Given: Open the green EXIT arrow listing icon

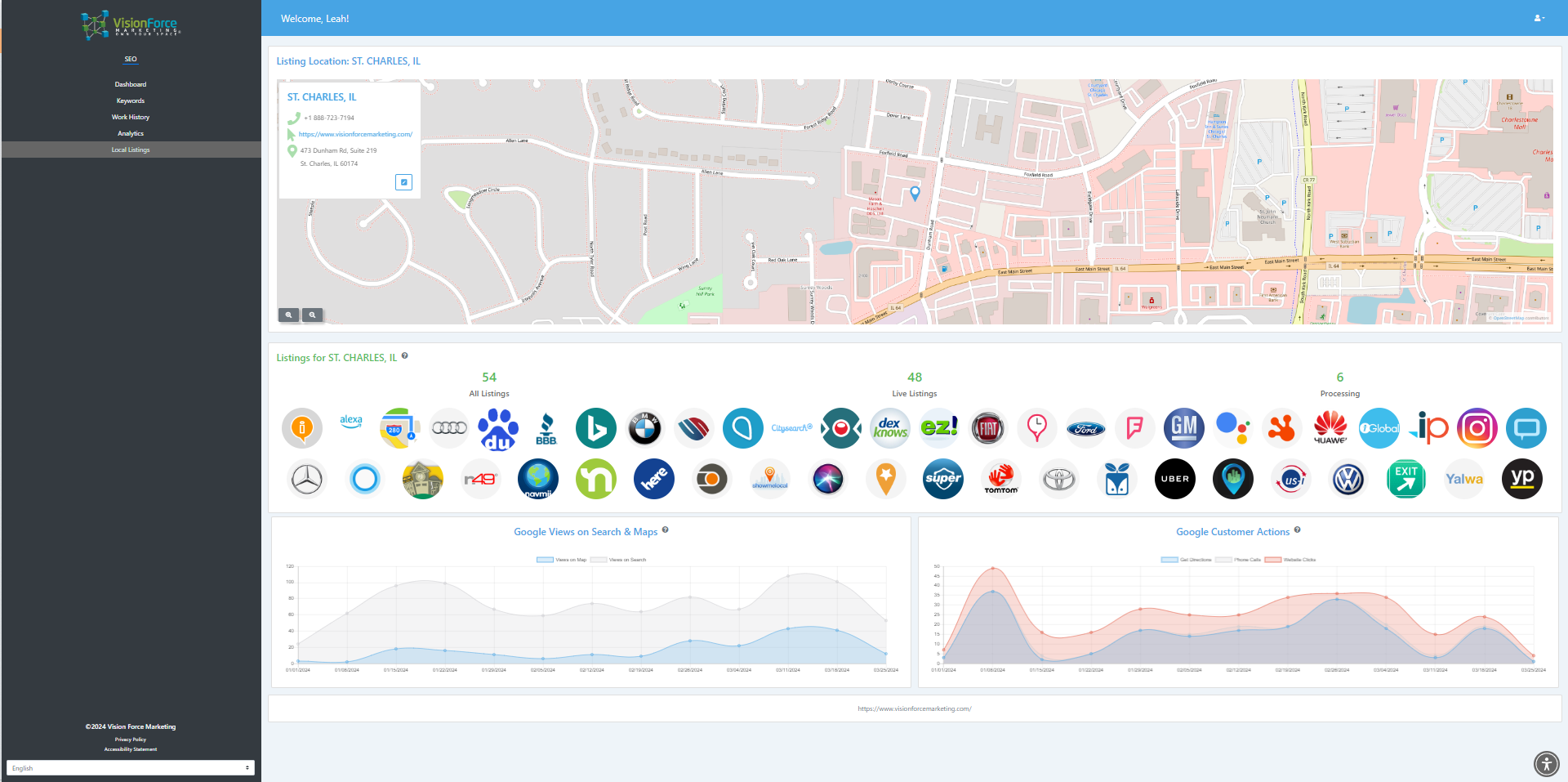Looking at the screenshot, I should [1406, 479].
